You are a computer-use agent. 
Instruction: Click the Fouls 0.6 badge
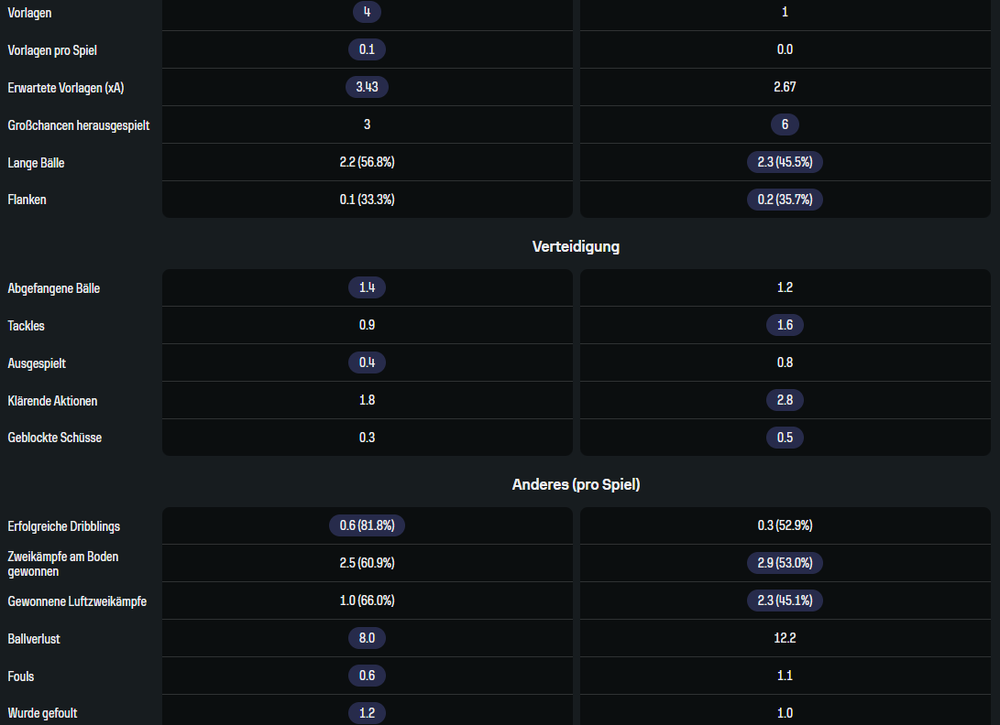[x=367, y=675]
